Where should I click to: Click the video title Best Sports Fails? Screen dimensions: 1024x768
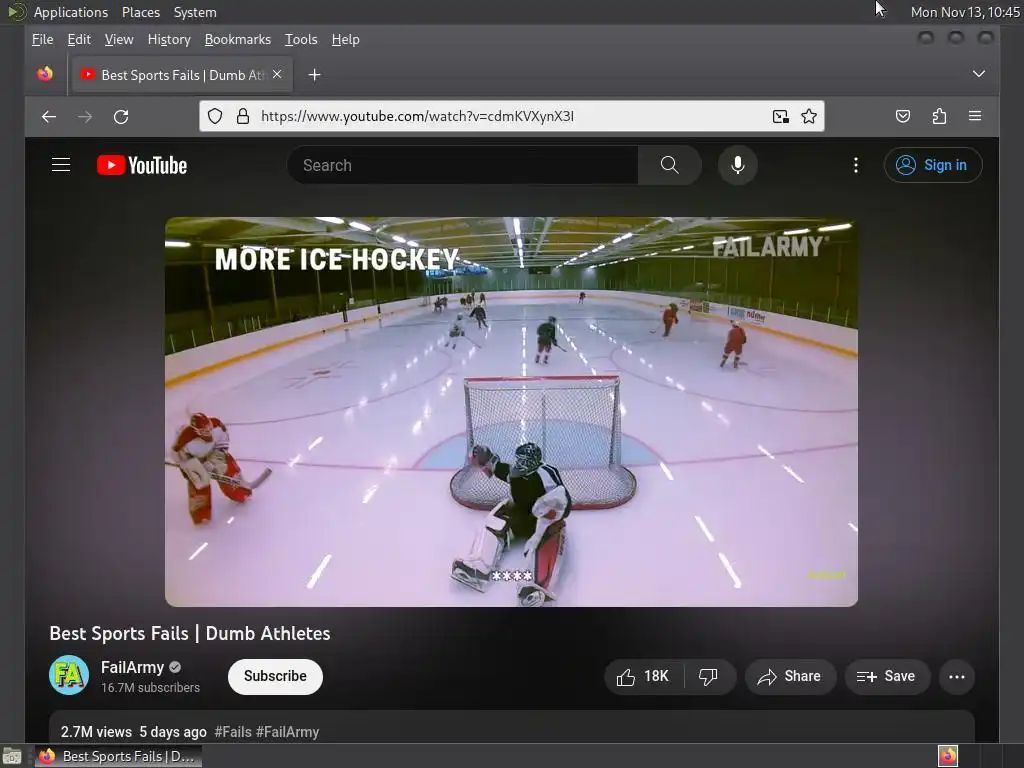(190, 633)
